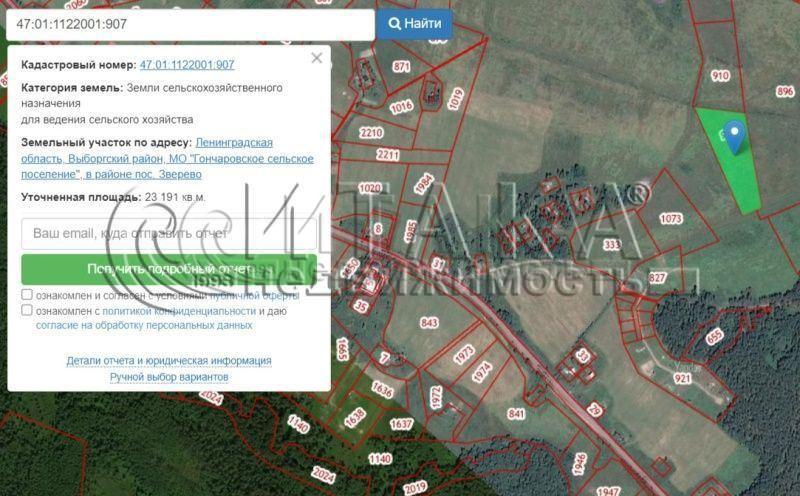
Task: Select parcel 1073 on the map
Action: (x=671, y=218)
